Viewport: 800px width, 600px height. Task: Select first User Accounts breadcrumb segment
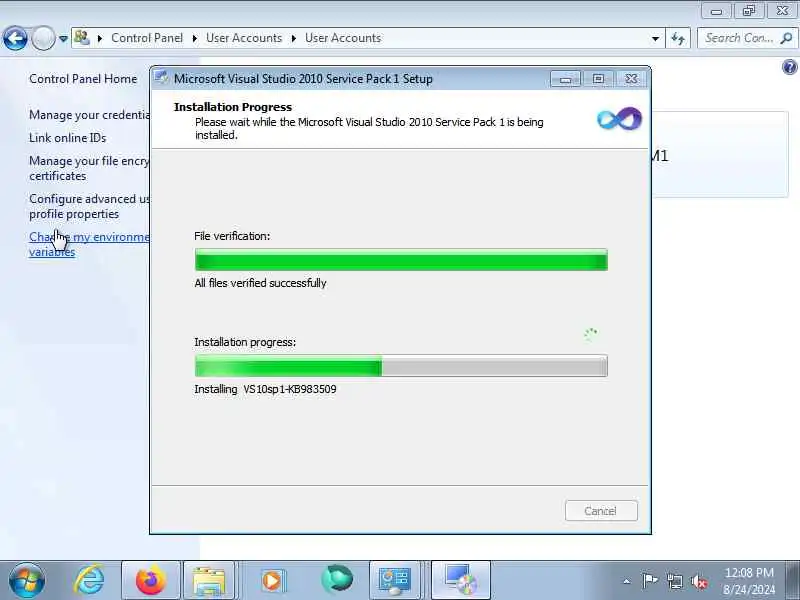[x=244, y=38]
